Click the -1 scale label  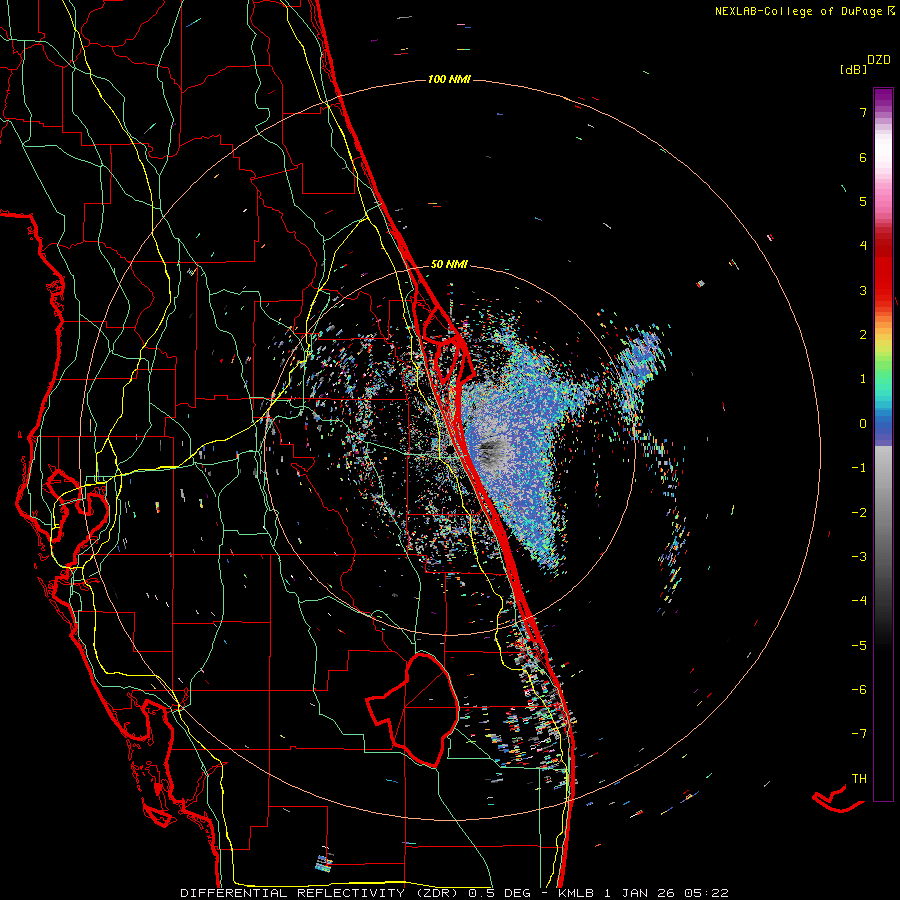coord(859,468)
